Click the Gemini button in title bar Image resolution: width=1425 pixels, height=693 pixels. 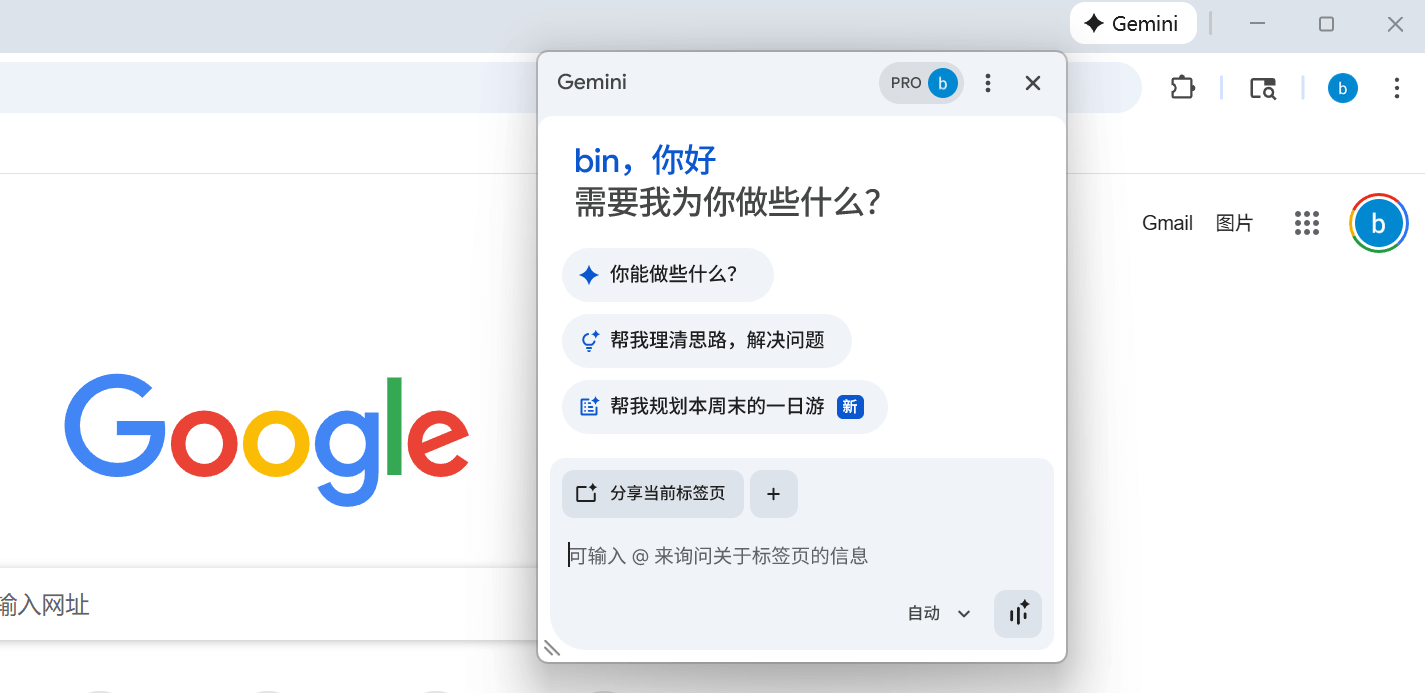[x=1132, y=24]
